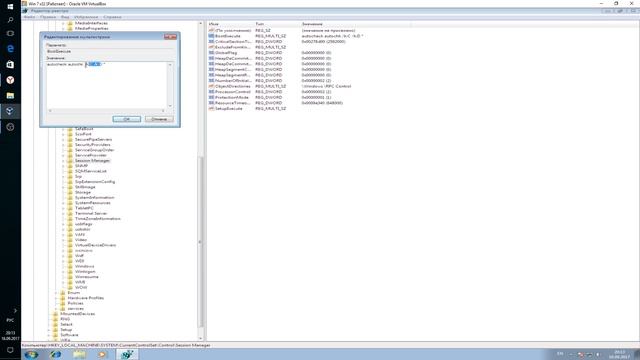This screenshot has height=360, width=640.
Task: Confirm the multi-string edit dialog with OK
Action: [127, 119]
